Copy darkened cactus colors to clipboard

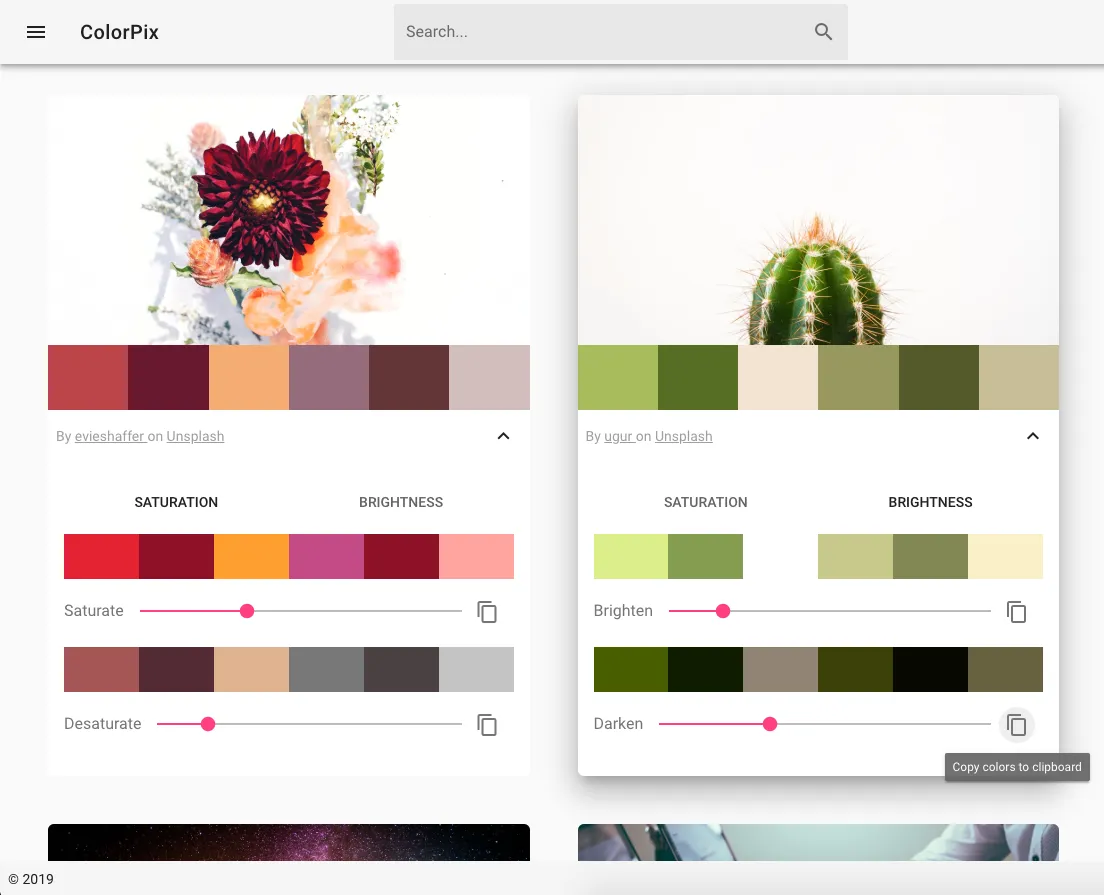(1016, 725)
